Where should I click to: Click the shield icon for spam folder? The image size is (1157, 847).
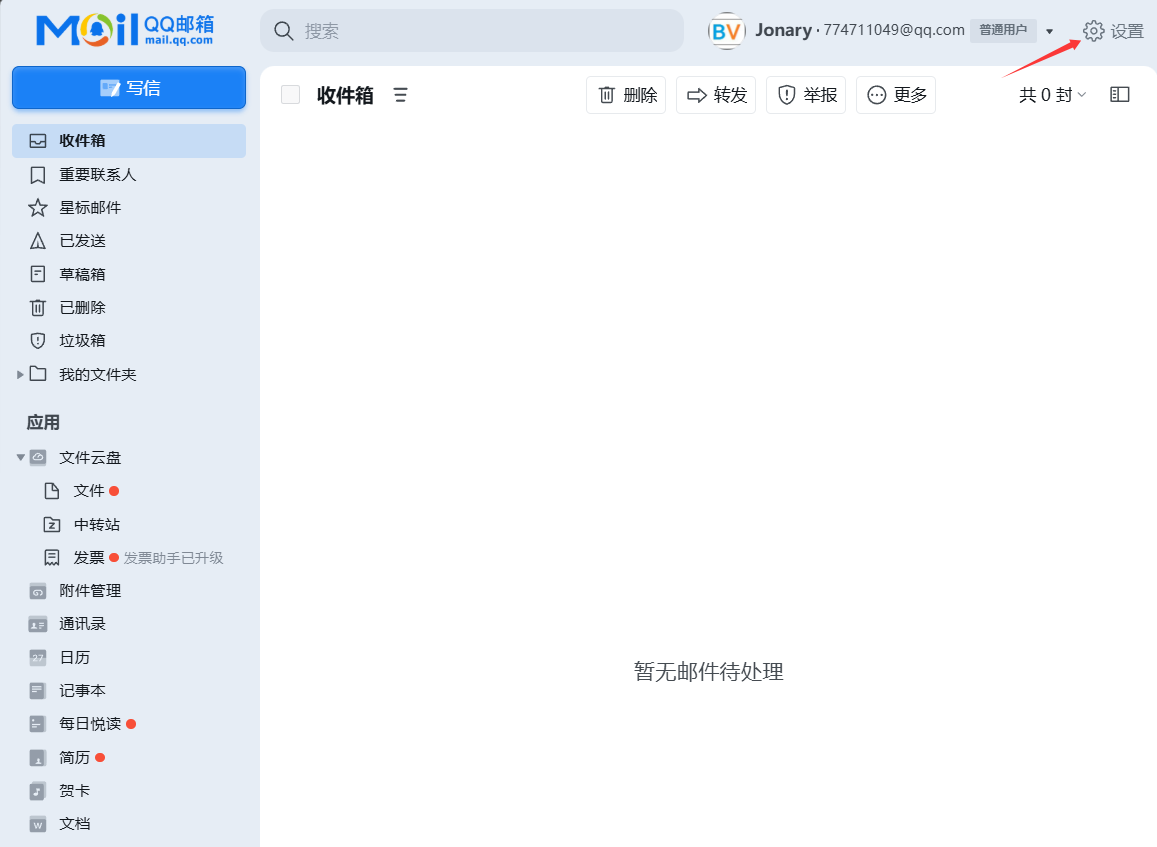click(38, 341)
